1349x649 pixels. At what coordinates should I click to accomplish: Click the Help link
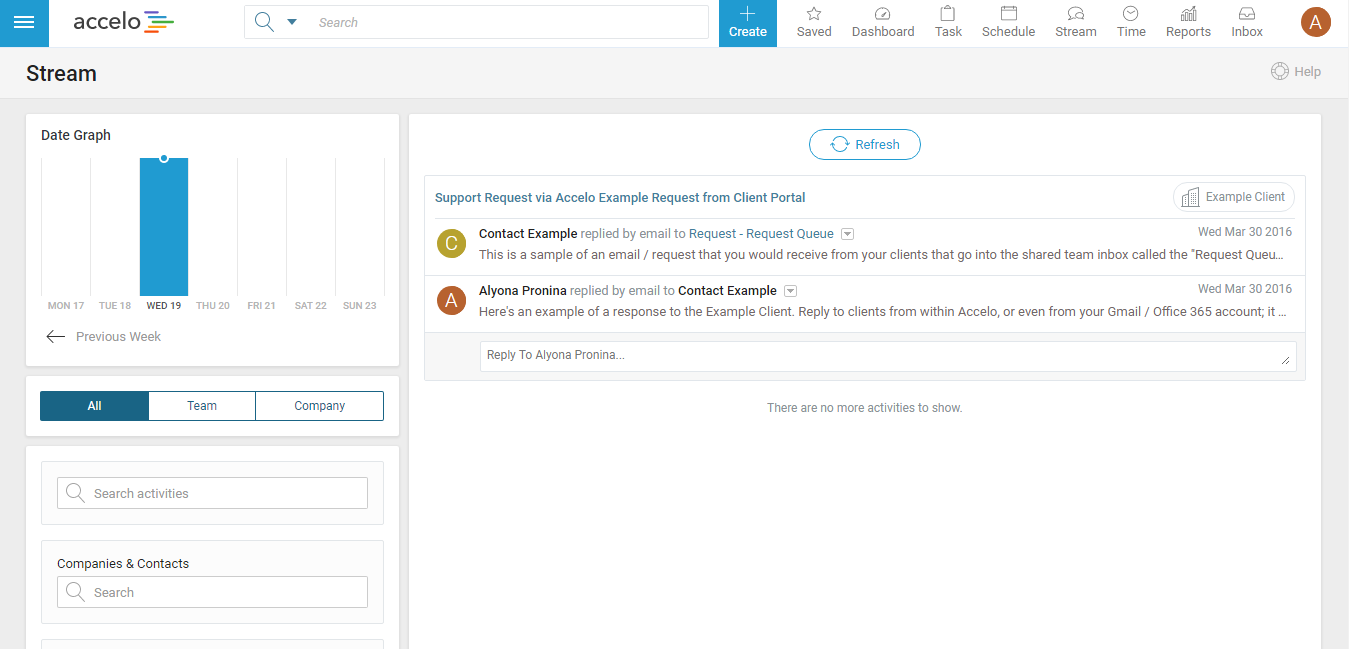point(1296,72)
